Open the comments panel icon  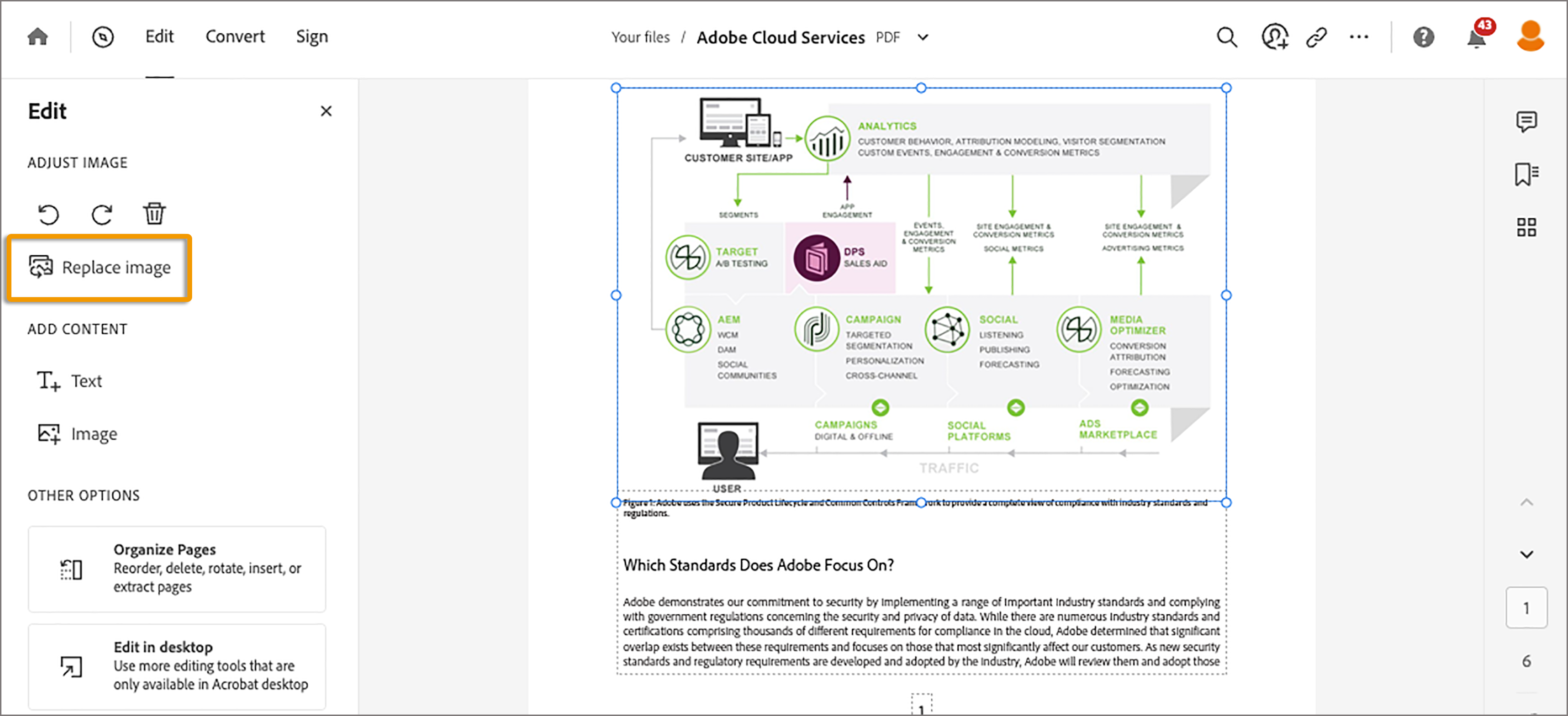(x=1526, y=122)
